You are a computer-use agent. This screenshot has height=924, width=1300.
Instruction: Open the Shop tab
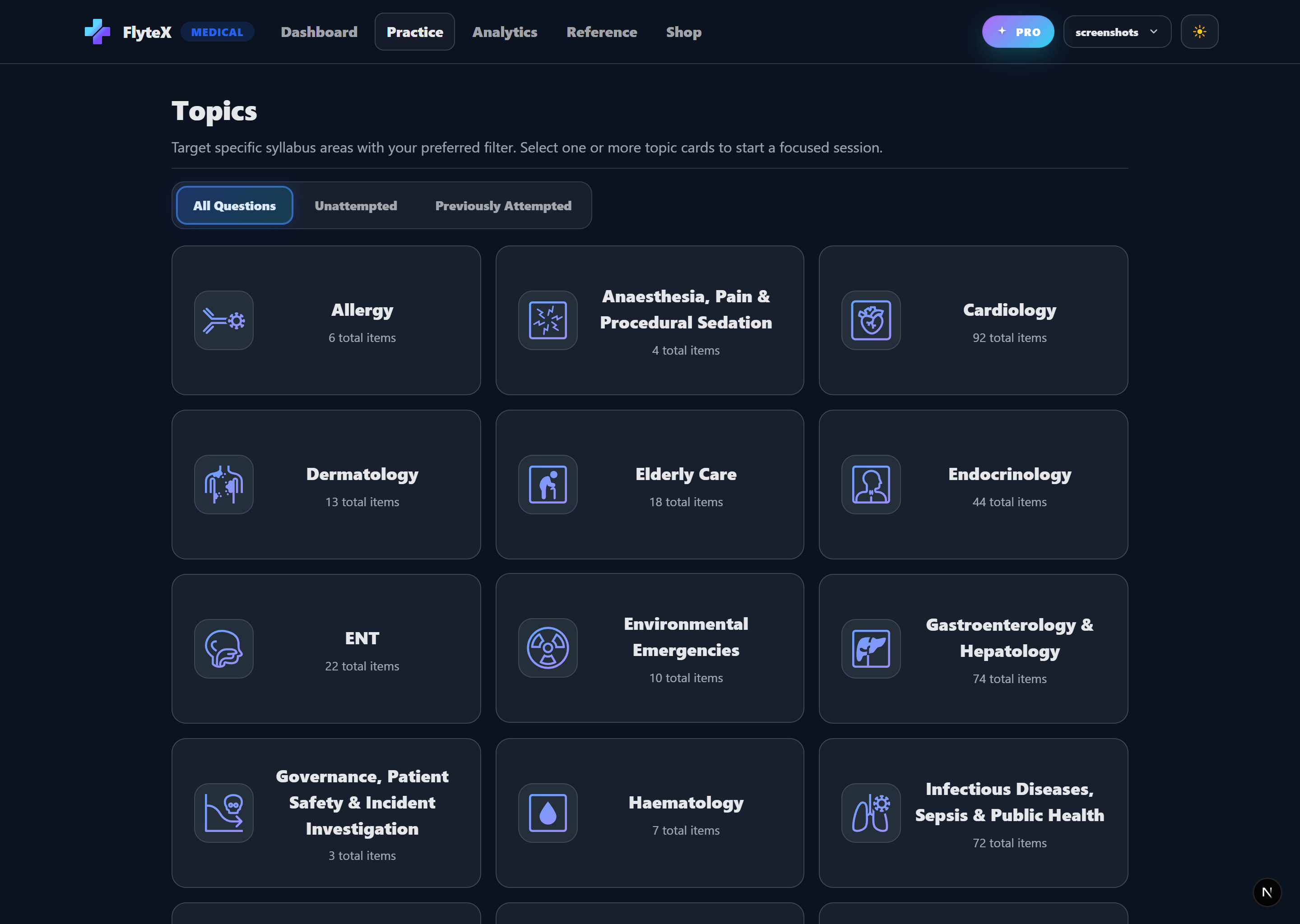[683, 32]
